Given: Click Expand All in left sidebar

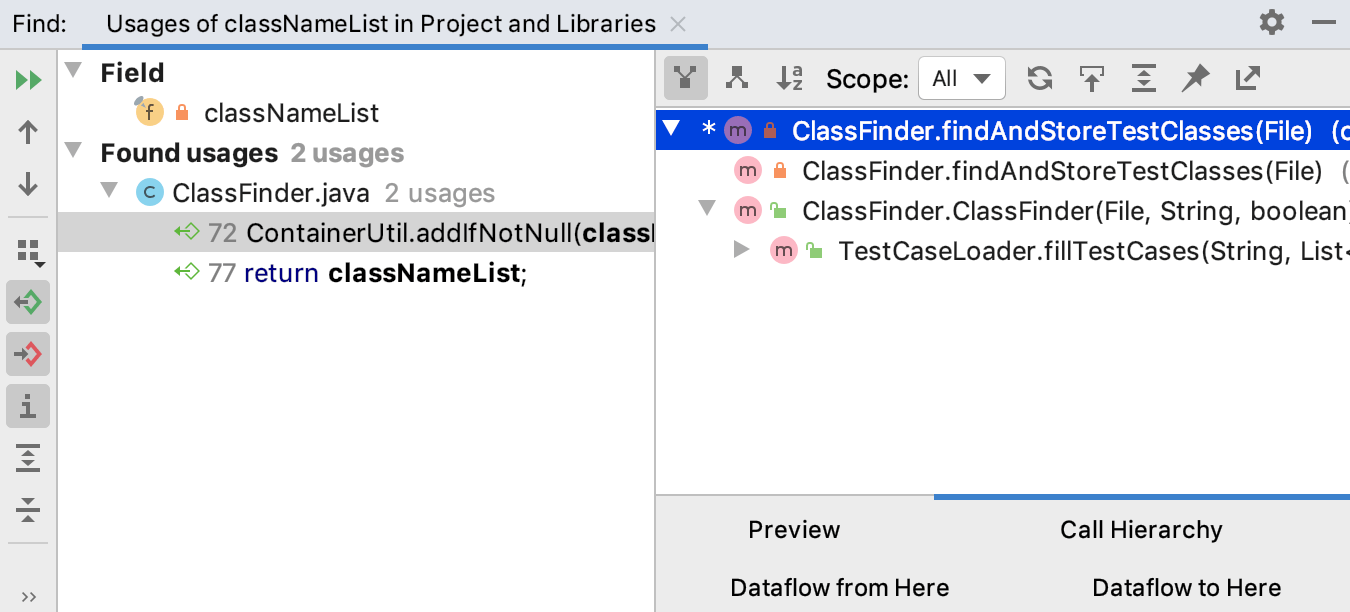Looking at the screenshot, I should tap(28, 458).
